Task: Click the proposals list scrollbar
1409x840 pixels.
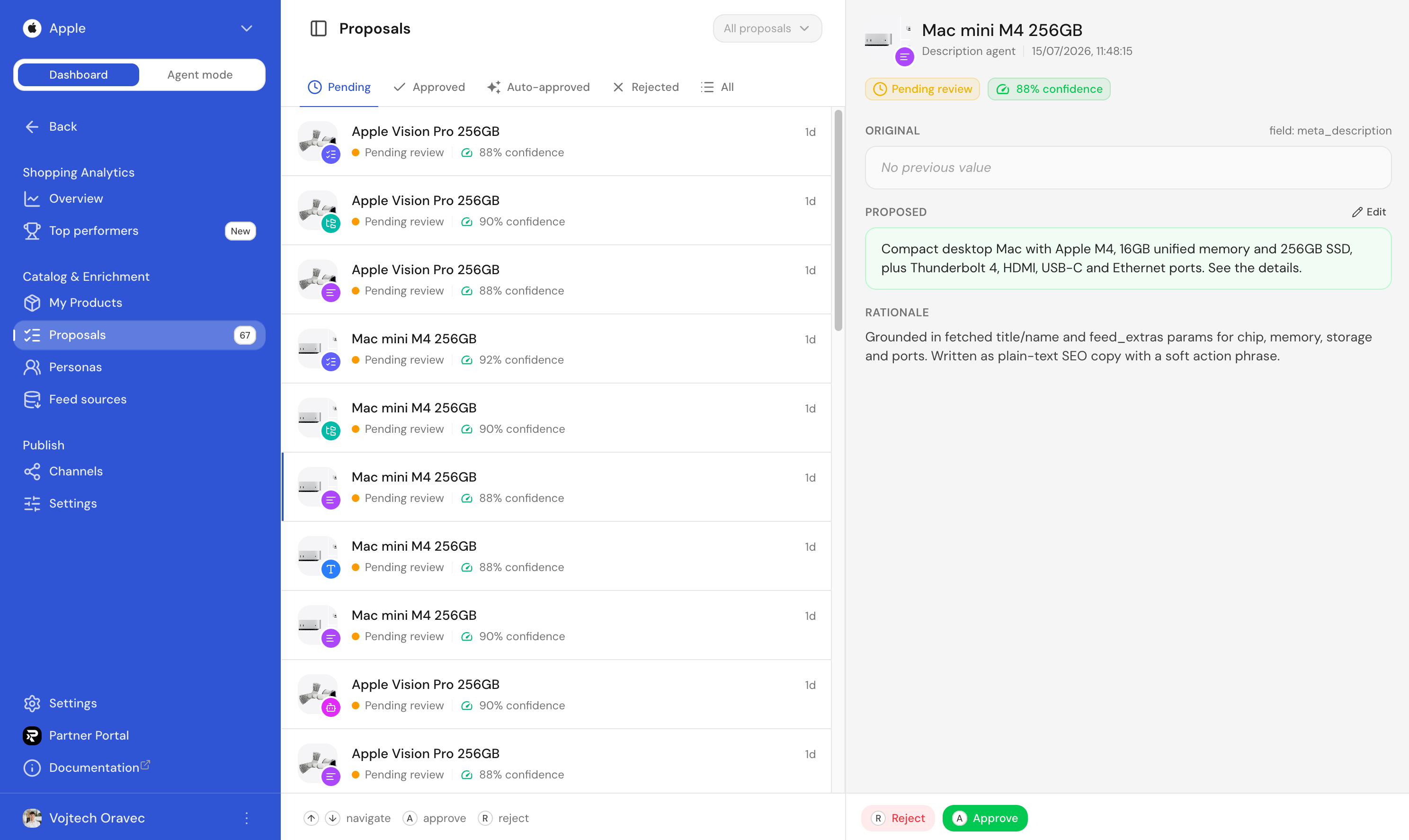Action: click(x=838, y=221)
